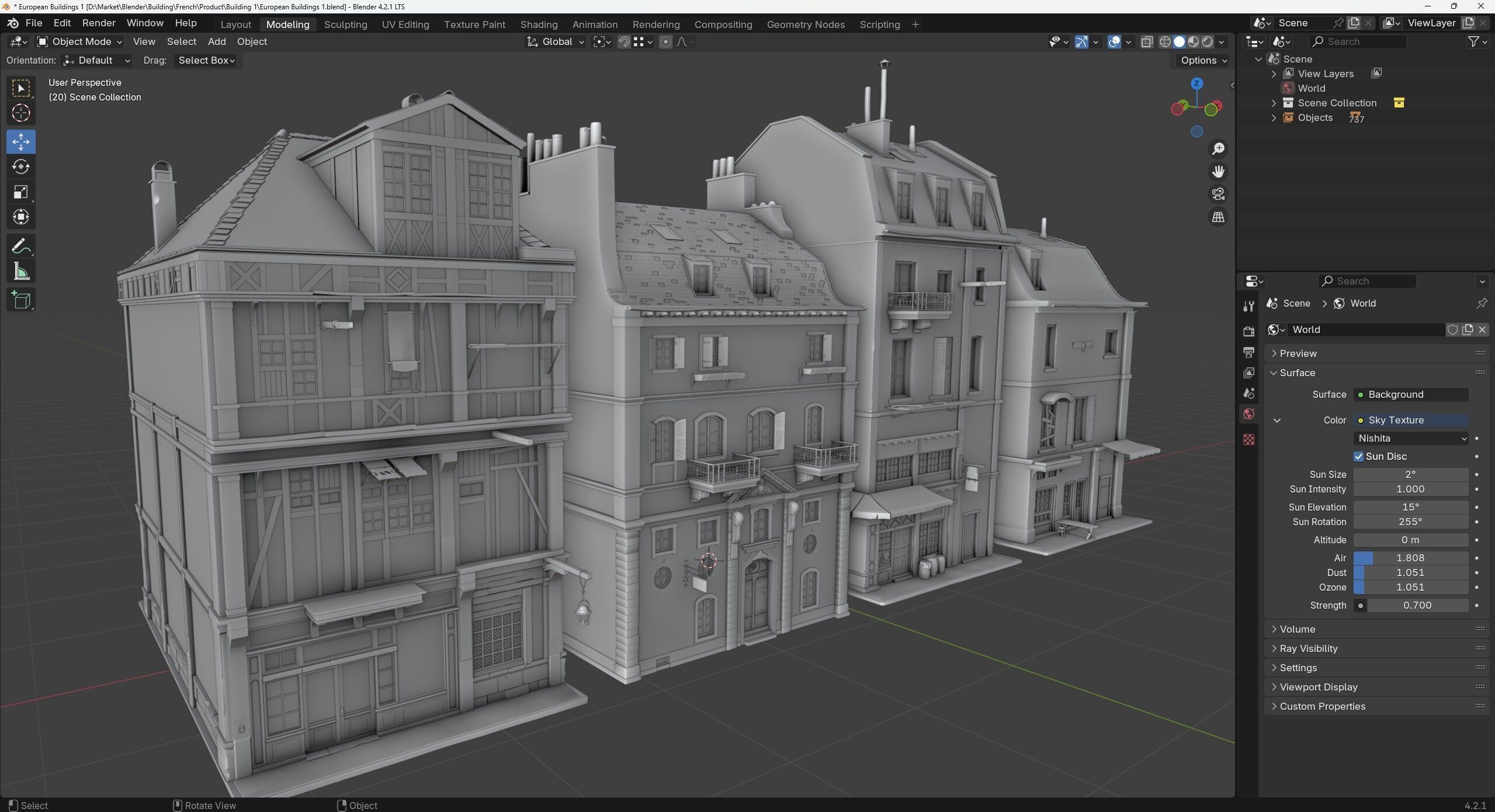1495x812 pixels.
Task: Switch to the Sculpting workspace tab
Action: [x=345, y=25]
